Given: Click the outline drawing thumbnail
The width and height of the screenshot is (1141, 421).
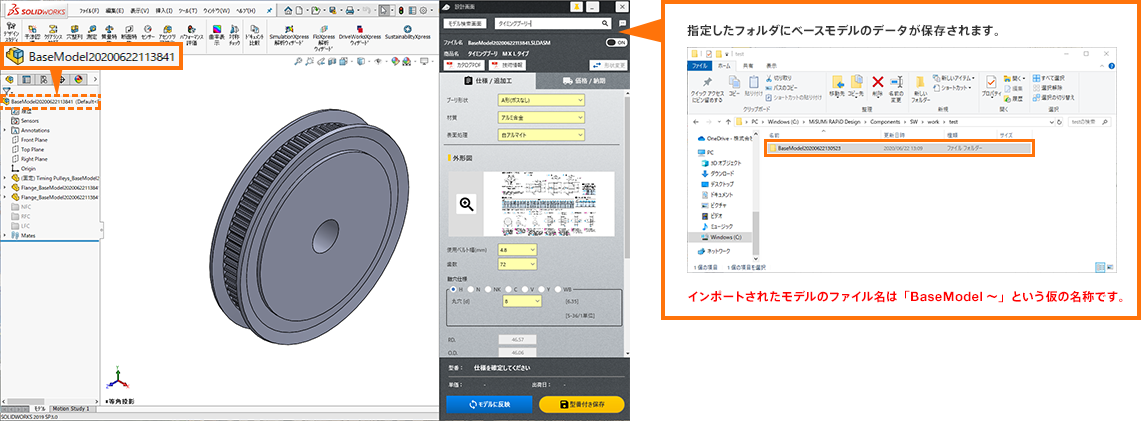Looking at the screenshot, I should point(548,204).
